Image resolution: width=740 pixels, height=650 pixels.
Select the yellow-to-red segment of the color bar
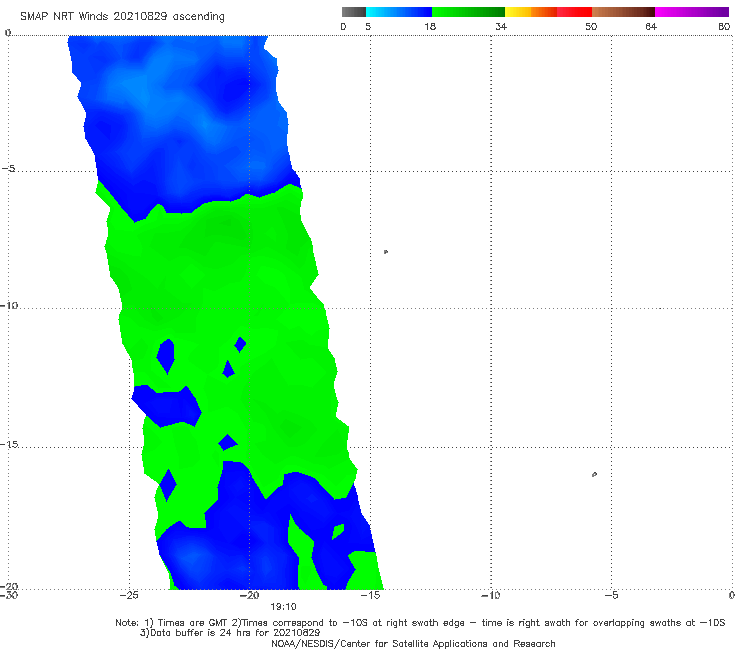548,12
